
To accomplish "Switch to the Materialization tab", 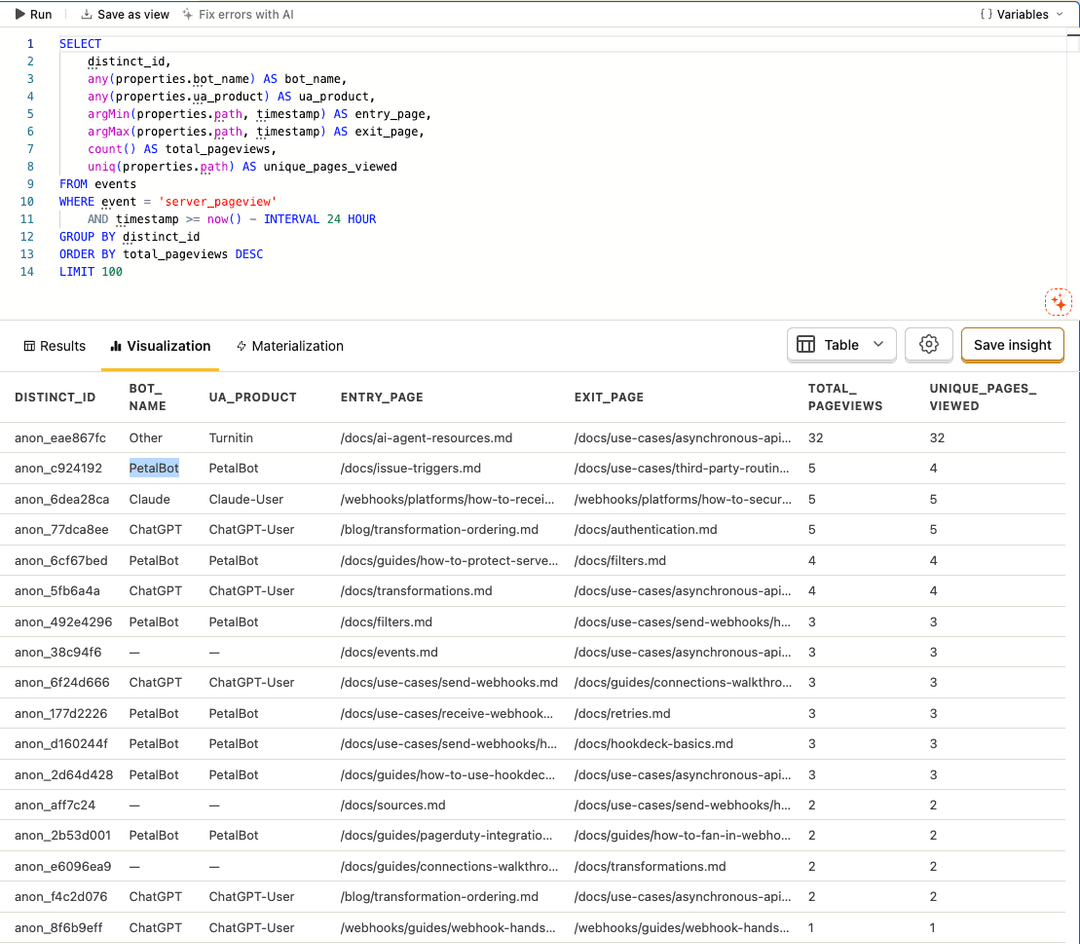I will point(290,346).
